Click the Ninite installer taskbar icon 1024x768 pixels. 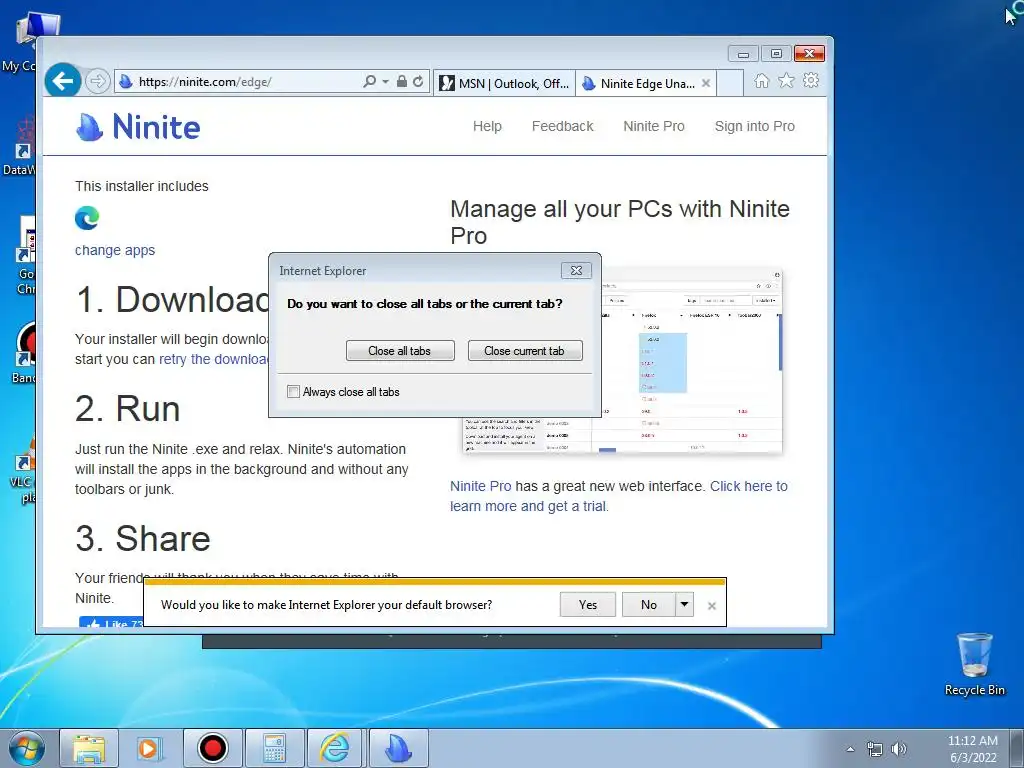(x=398, y=748)
